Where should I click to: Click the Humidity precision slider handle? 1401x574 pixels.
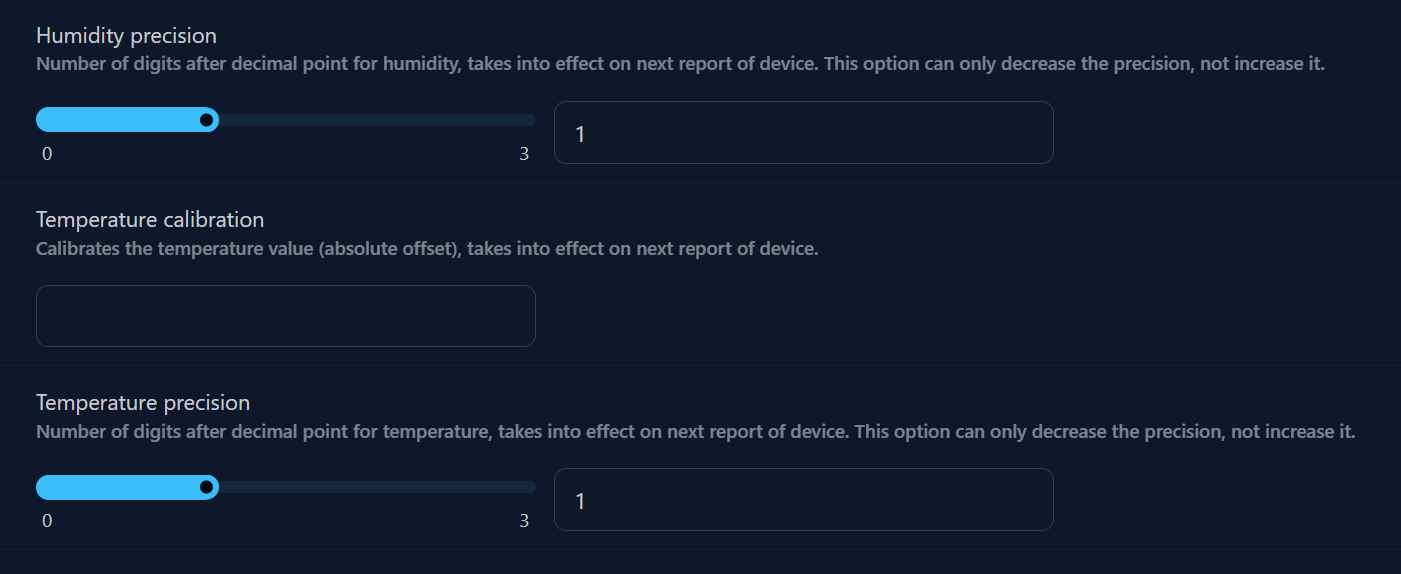(x=206, y=120)
